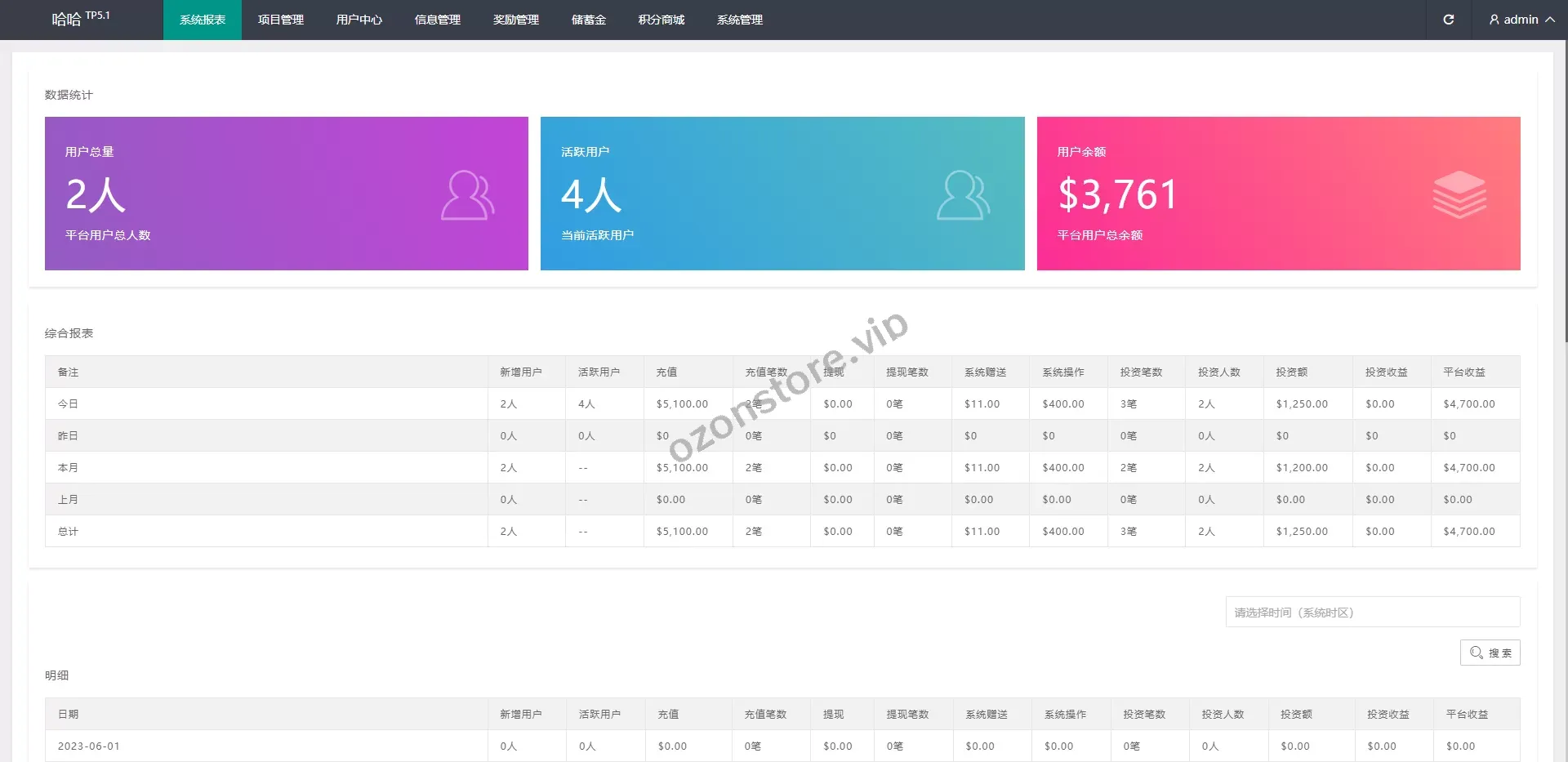Click the magnifier icon in search button

click(1476, 653)
